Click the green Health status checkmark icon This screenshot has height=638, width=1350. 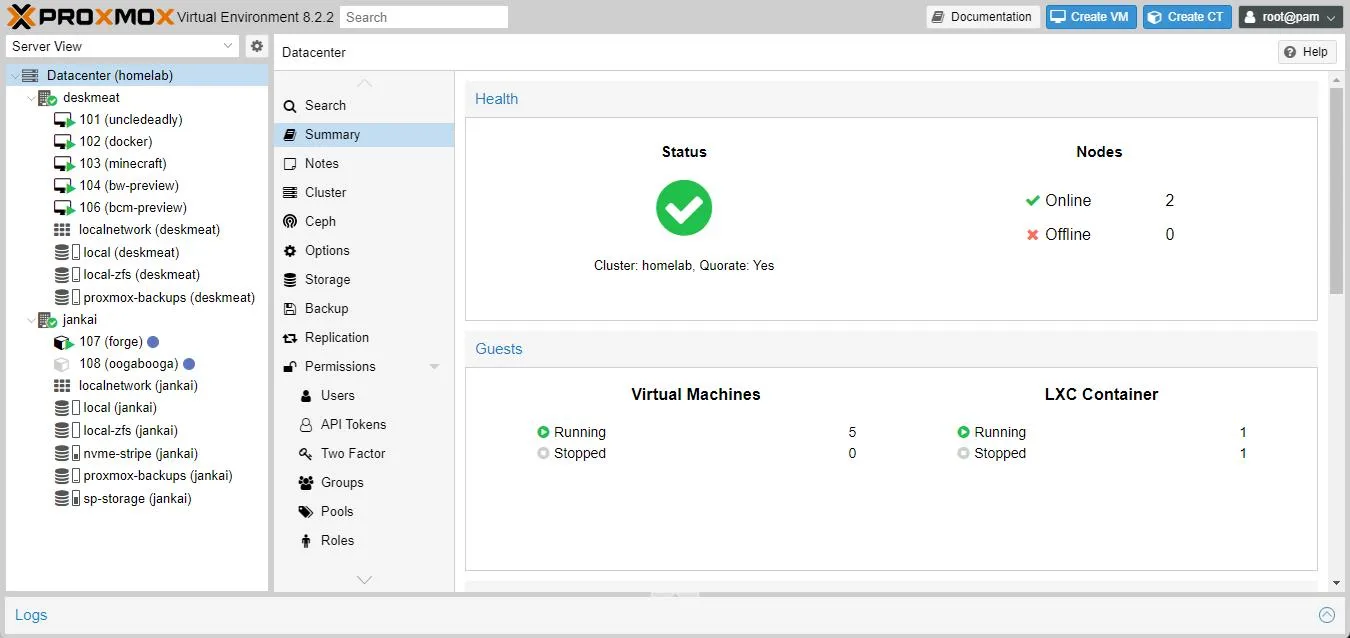coord(684,208)
